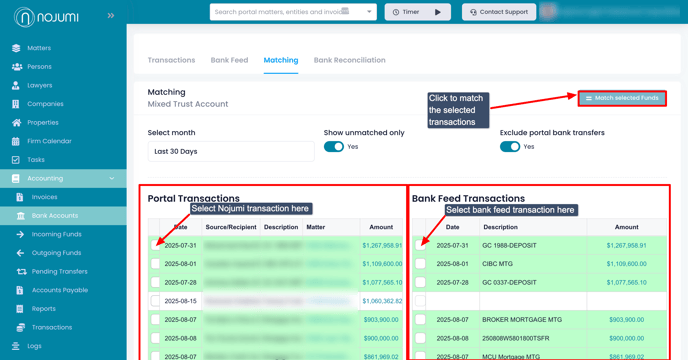This screenshot has width=688, height=360.
Task: Start the timer with play icon
Action: (437, 12)
